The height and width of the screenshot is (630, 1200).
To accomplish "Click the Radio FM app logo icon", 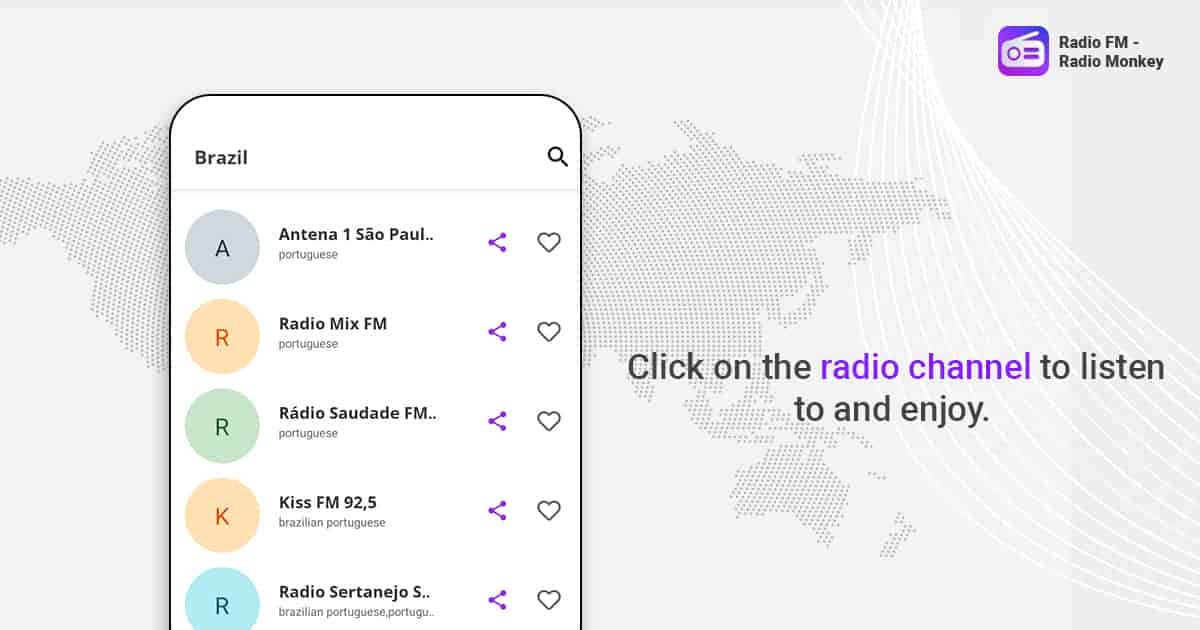I will click(1023, 51).
